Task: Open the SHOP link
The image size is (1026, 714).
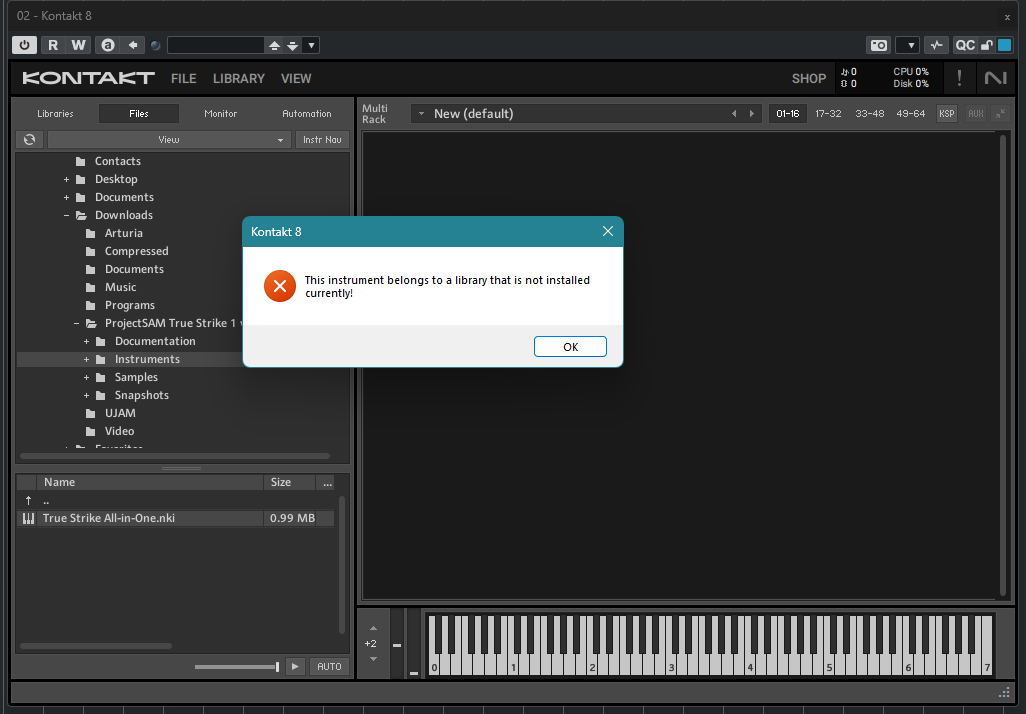Action: coord(809,79)
